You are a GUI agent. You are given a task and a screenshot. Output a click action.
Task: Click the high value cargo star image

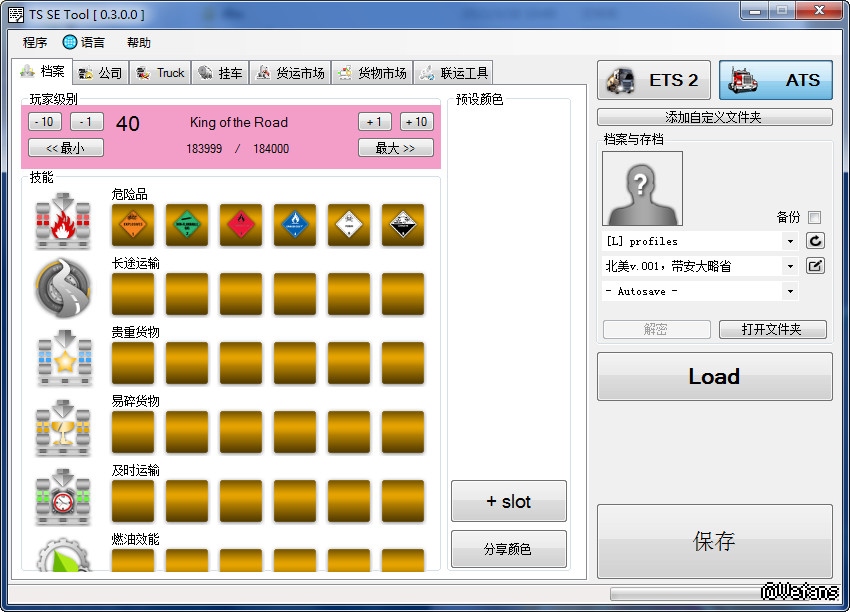click(x=63, y=358)
